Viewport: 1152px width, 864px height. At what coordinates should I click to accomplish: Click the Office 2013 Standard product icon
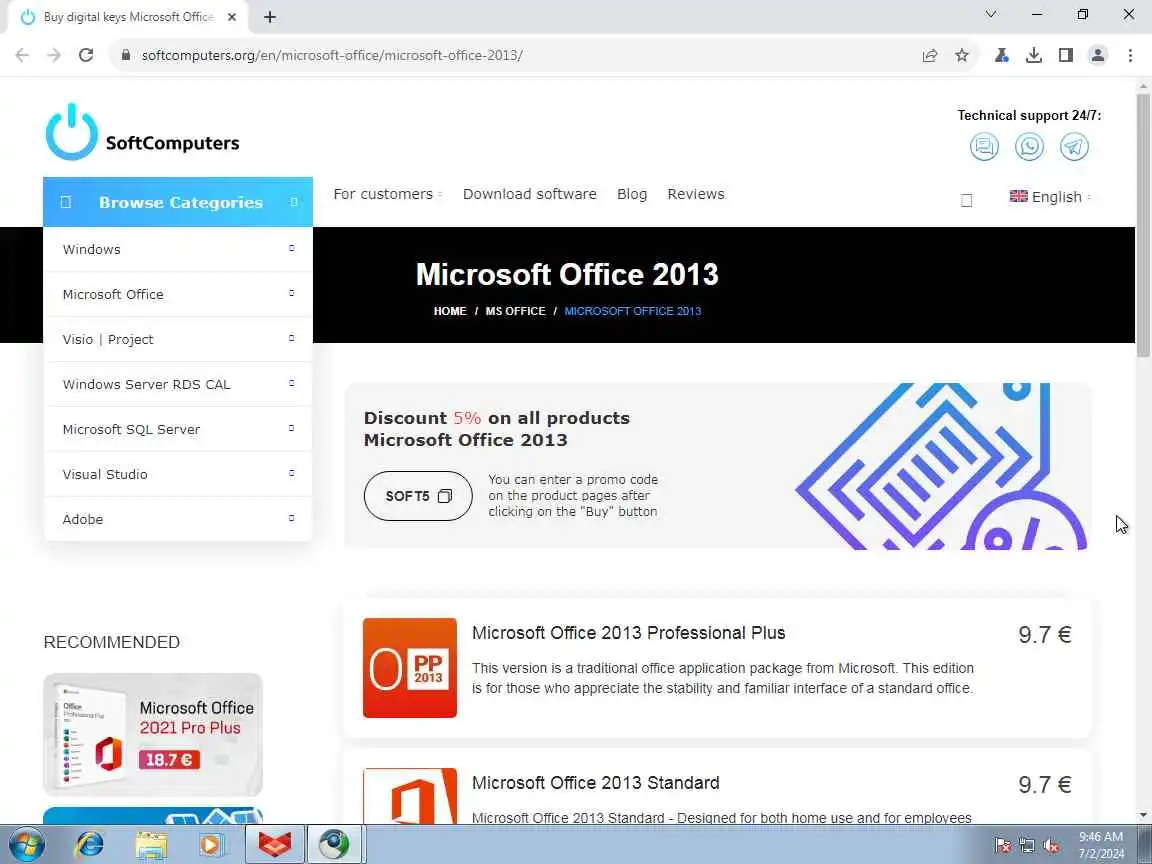pos(410,796)
